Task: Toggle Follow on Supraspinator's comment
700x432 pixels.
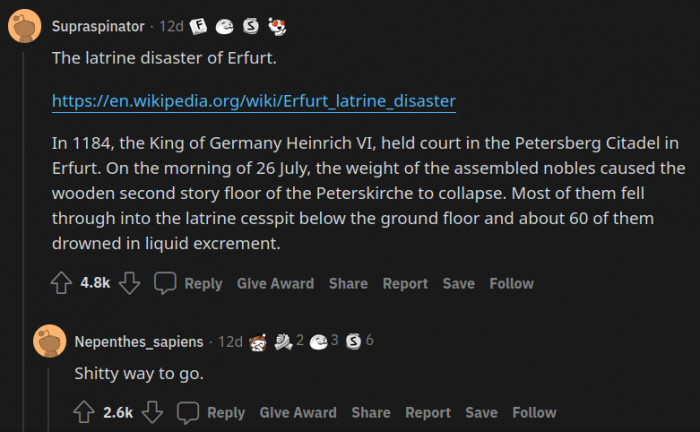Action: coord(511,283)
